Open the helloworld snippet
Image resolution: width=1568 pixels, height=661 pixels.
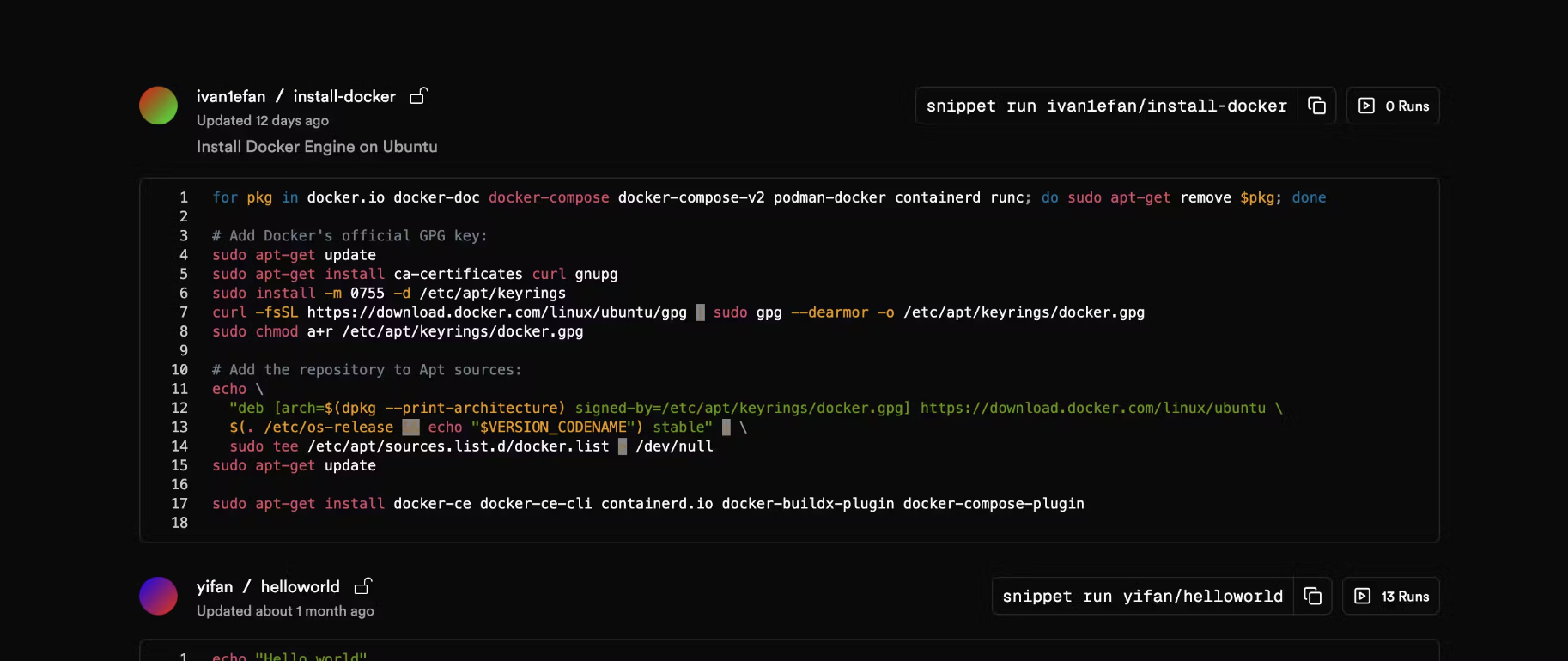pos(301,586)
